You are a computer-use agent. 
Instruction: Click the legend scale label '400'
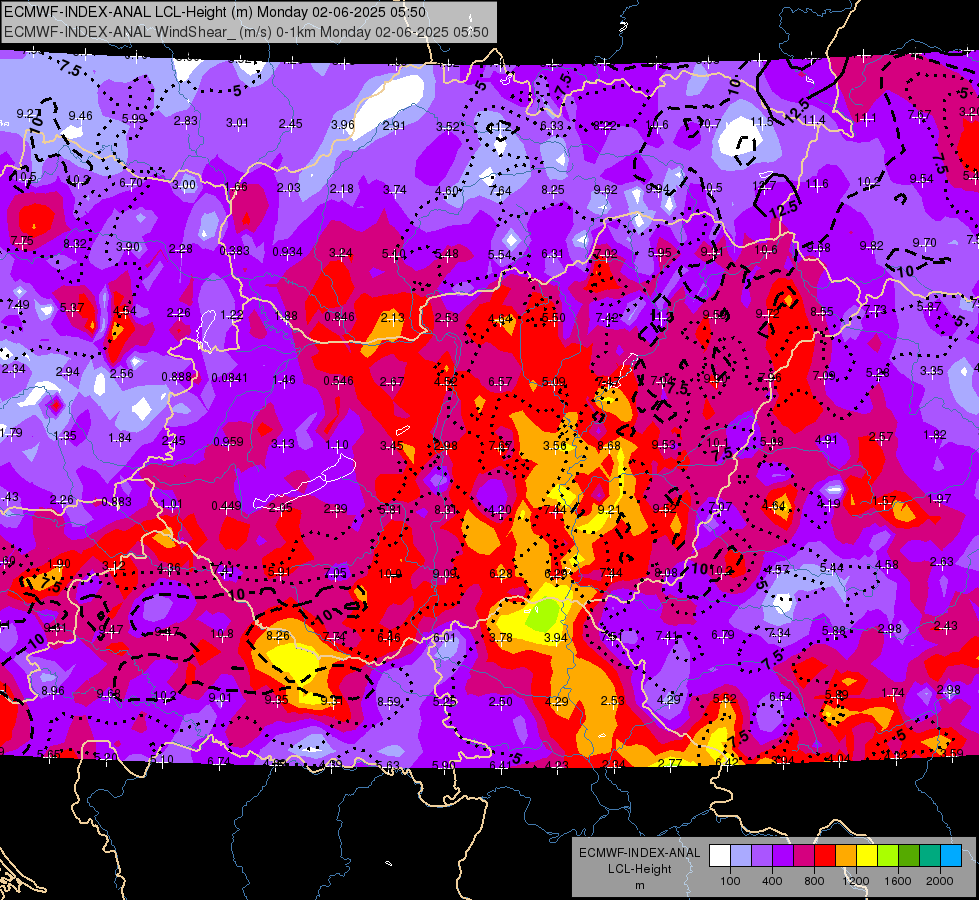click(x=772, y=881)
